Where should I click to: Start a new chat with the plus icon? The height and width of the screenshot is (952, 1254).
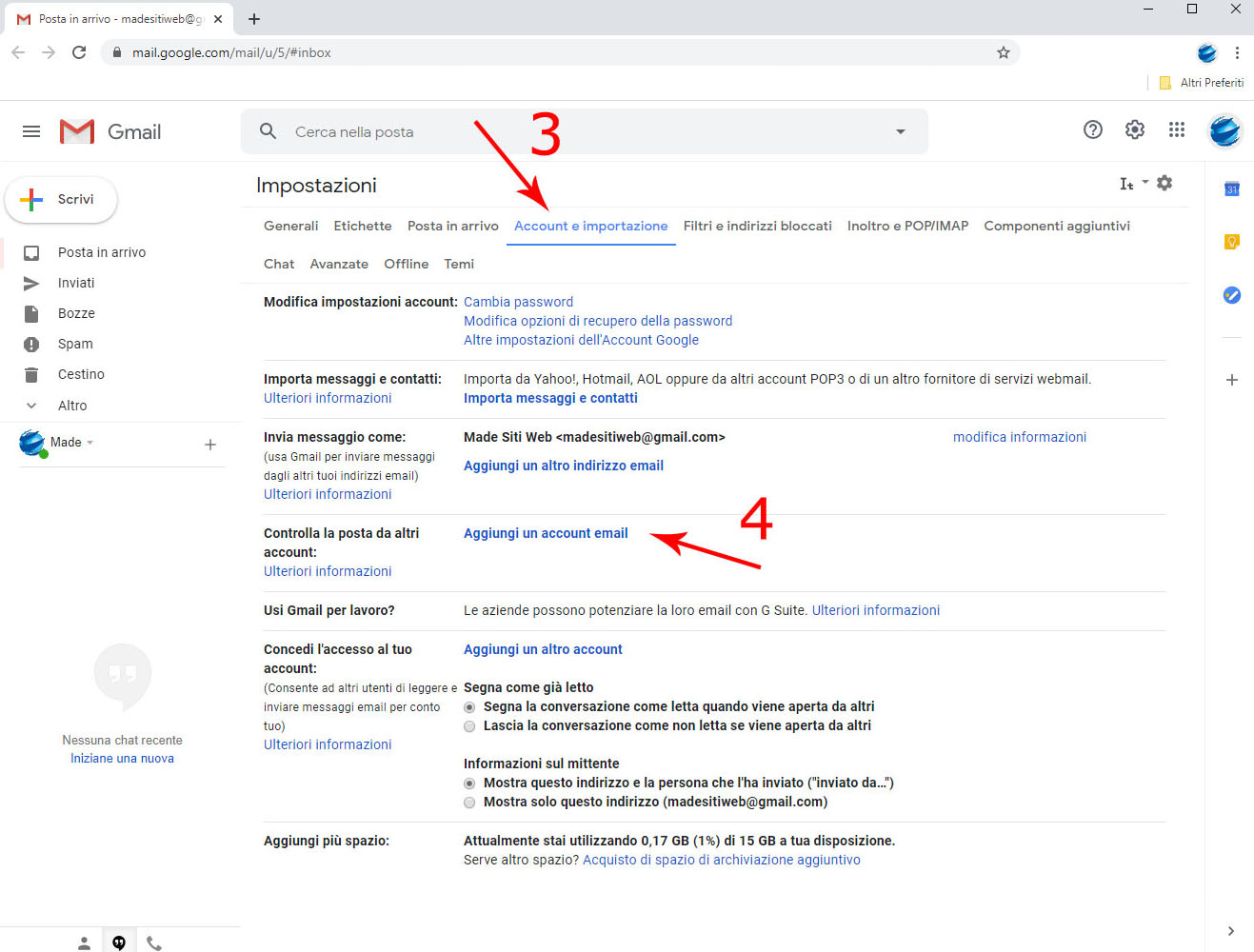click(x=210, y=445)
